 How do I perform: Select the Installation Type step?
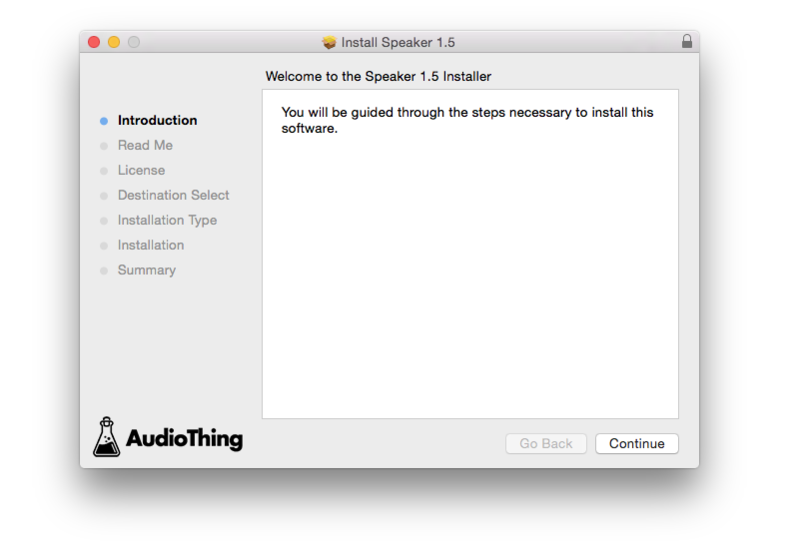167,220
